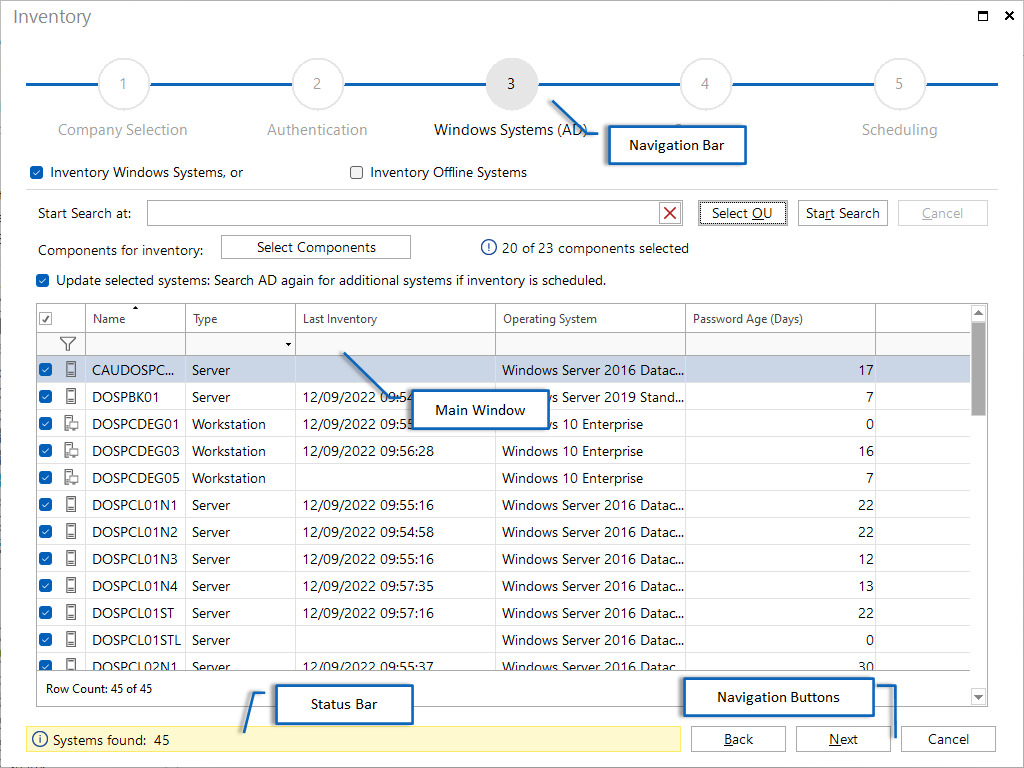Click the scrollbar down arrow

pyautogui.click(x=978, y=697)
